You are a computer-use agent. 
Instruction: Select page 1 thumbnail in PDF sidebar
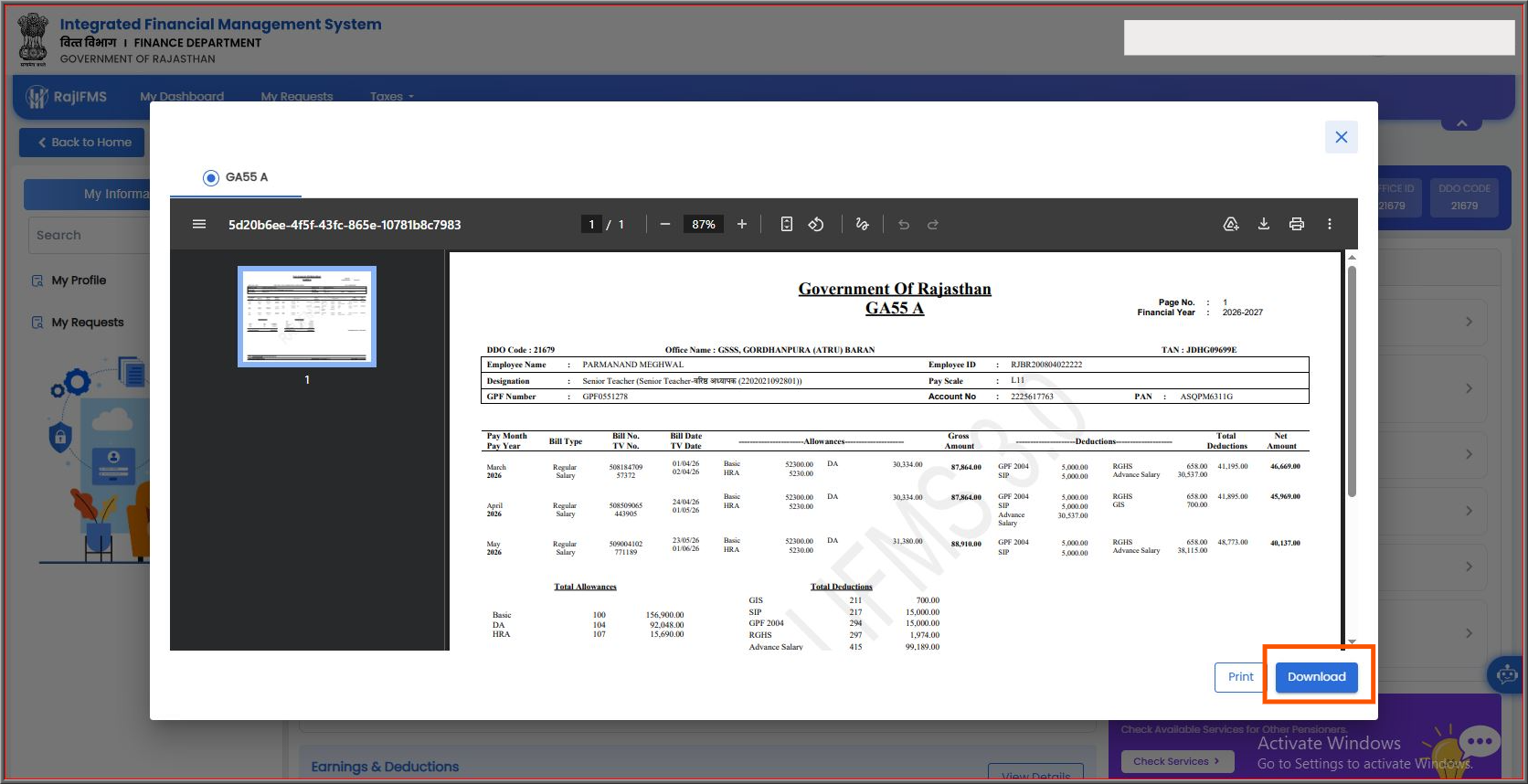307,316
